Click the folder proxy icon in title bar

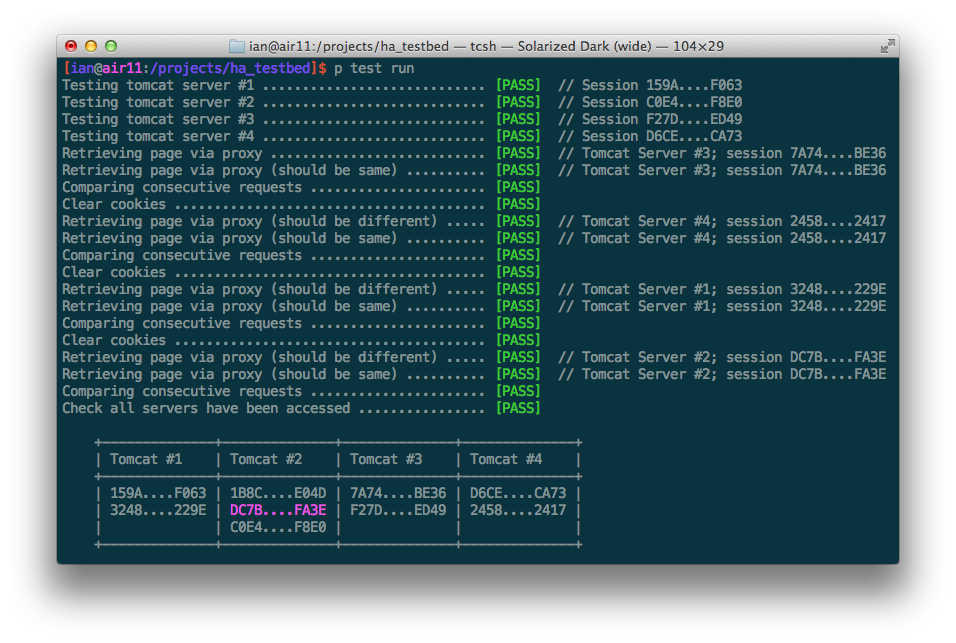click(x=237, y=46)
